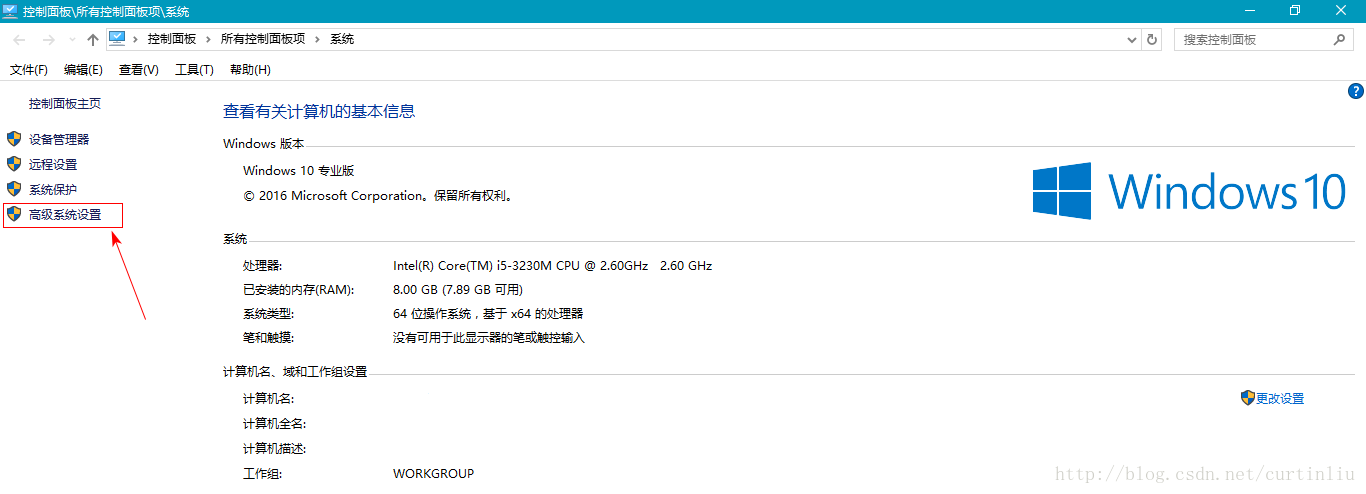Image resolution: width=1366 pixels, height=494 pixels.
Task: Open 高级系统设置 in the sidebar
Action: 65,214
